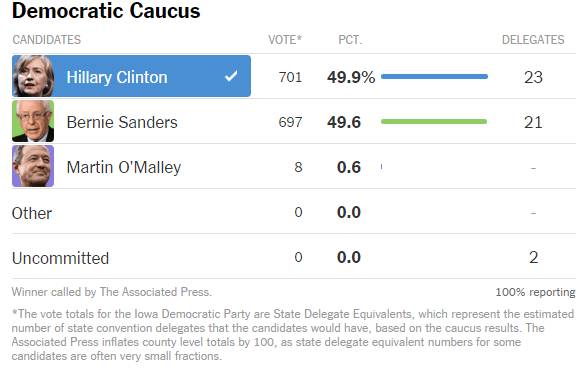This screenshot has height=368, width=587.
Task: Select the Bernie Sanders name label
Action: 122,122
